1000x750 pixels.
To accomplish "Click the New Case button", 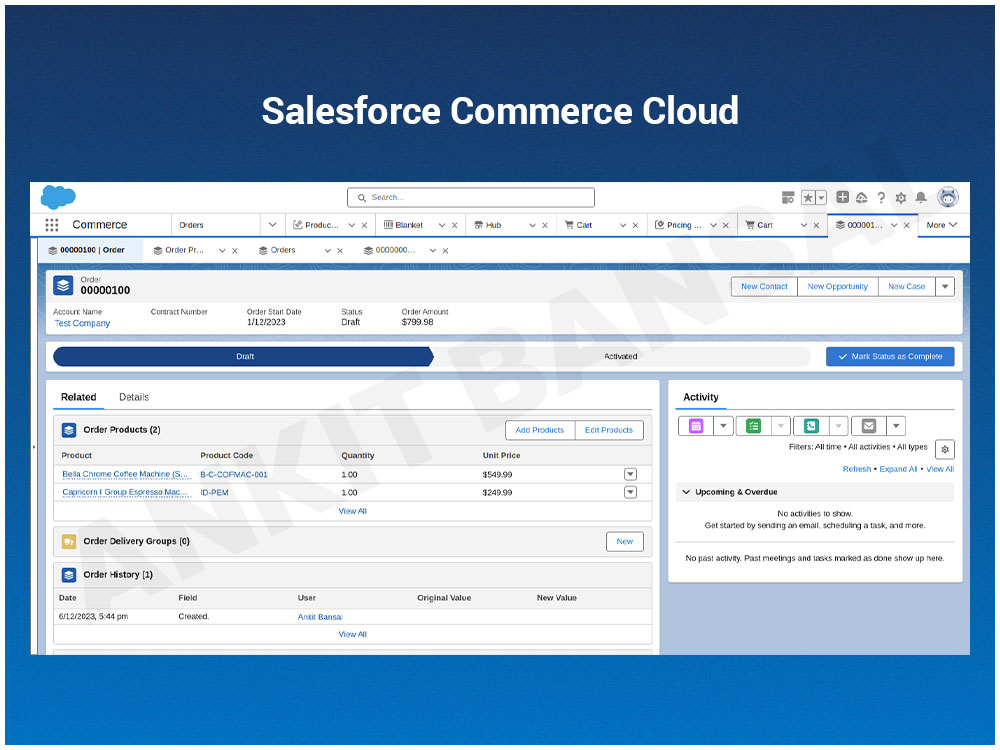I will [906, 286].
